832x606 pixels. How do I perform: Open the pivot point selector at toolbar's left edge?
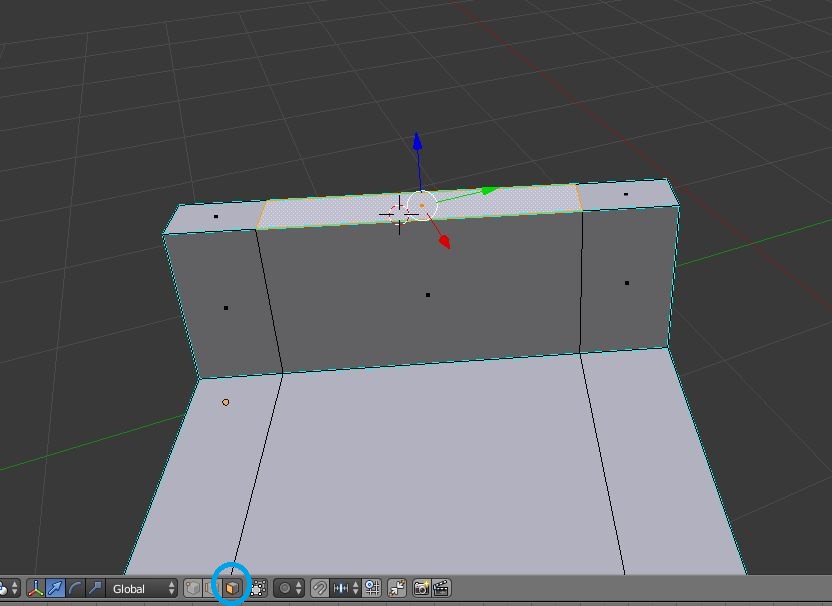pos(8,588)
